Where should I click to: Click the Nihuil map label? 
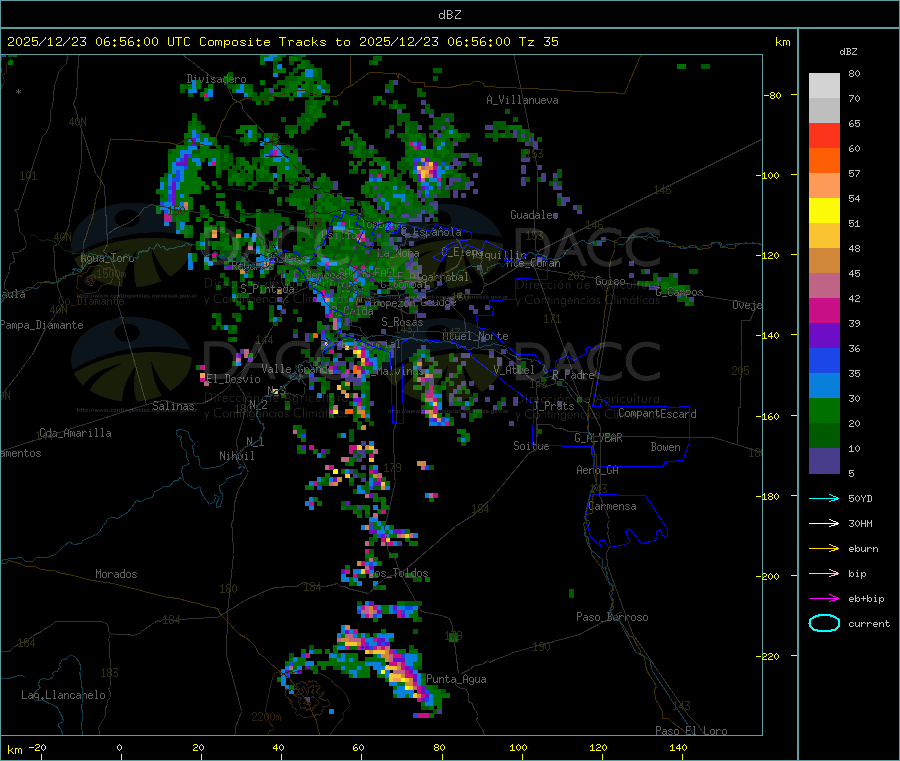pos(236,456)
